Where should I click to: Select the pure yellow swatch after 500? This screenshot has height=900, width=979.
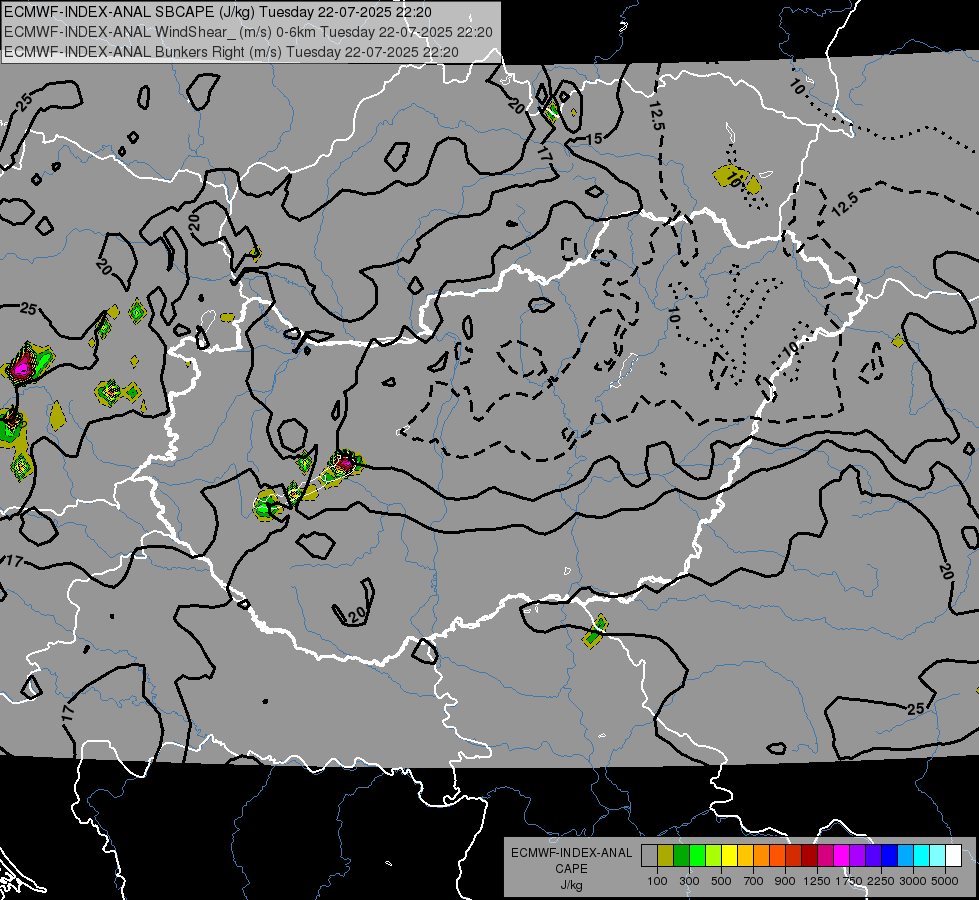729,856
